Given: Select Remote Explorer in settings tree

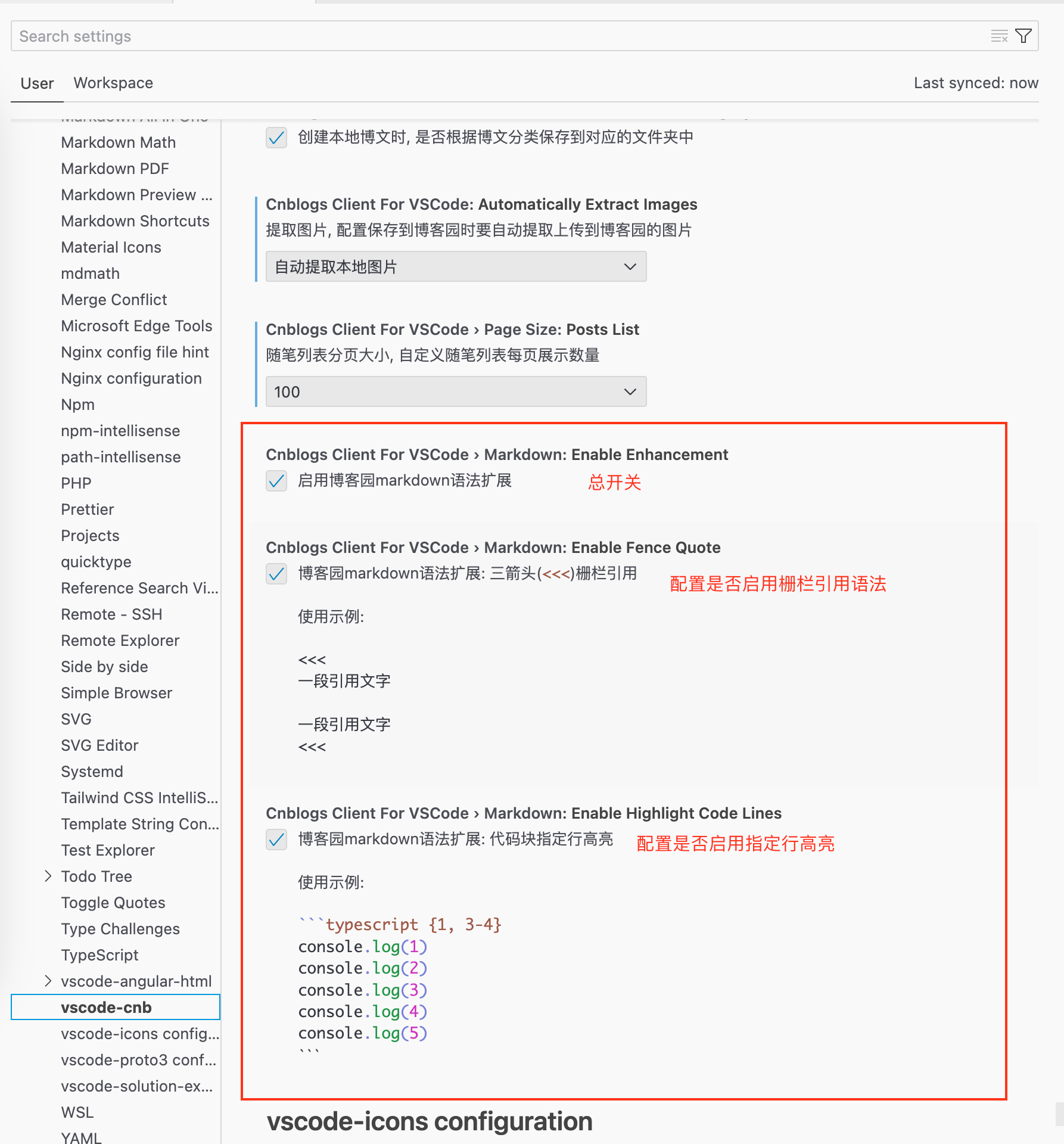Looking at the screenshot, I should point(120,641).
